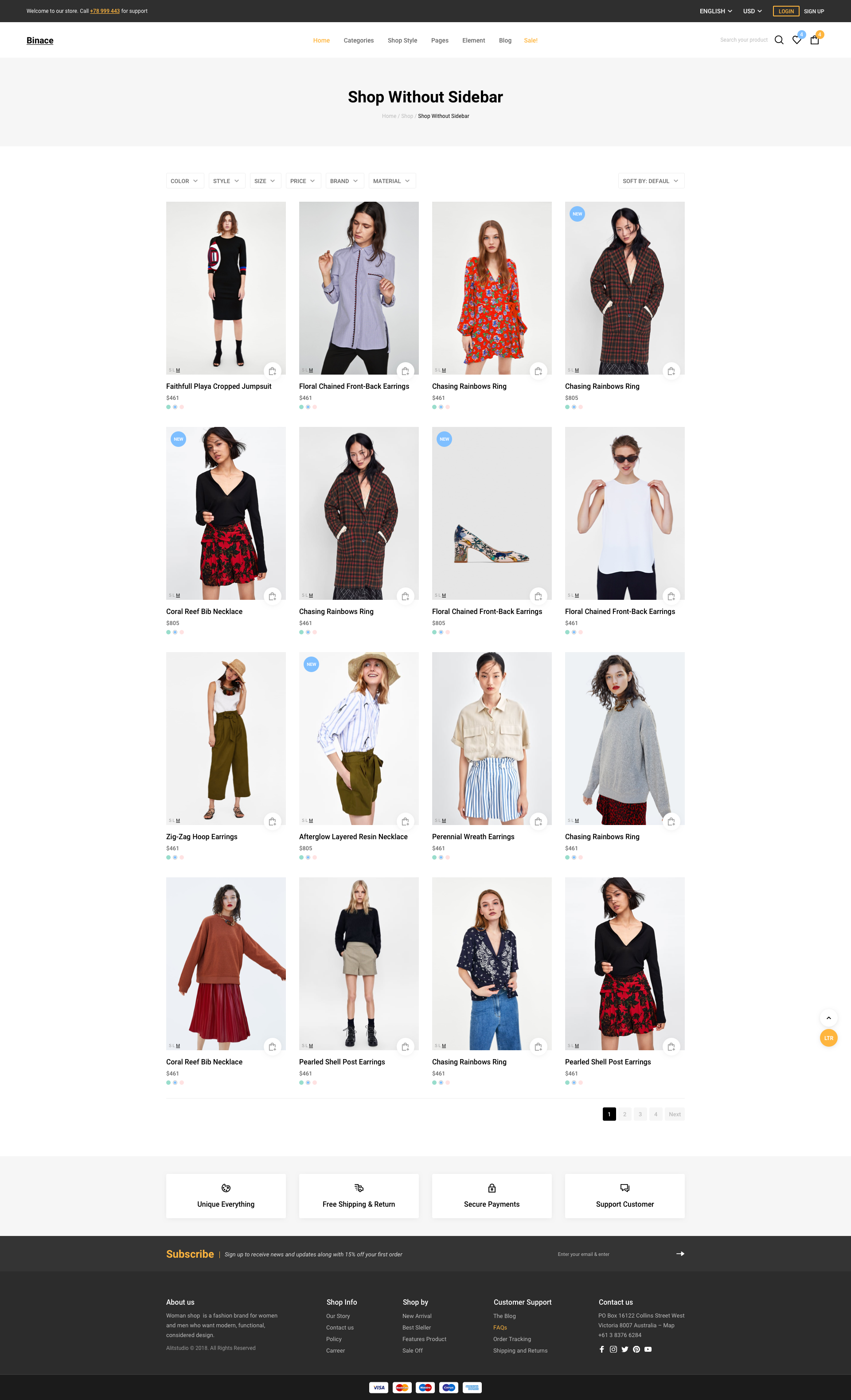This screenshot has height=1400, width=851.
Task: Click the LOGIN button
Action: (786, 11)
